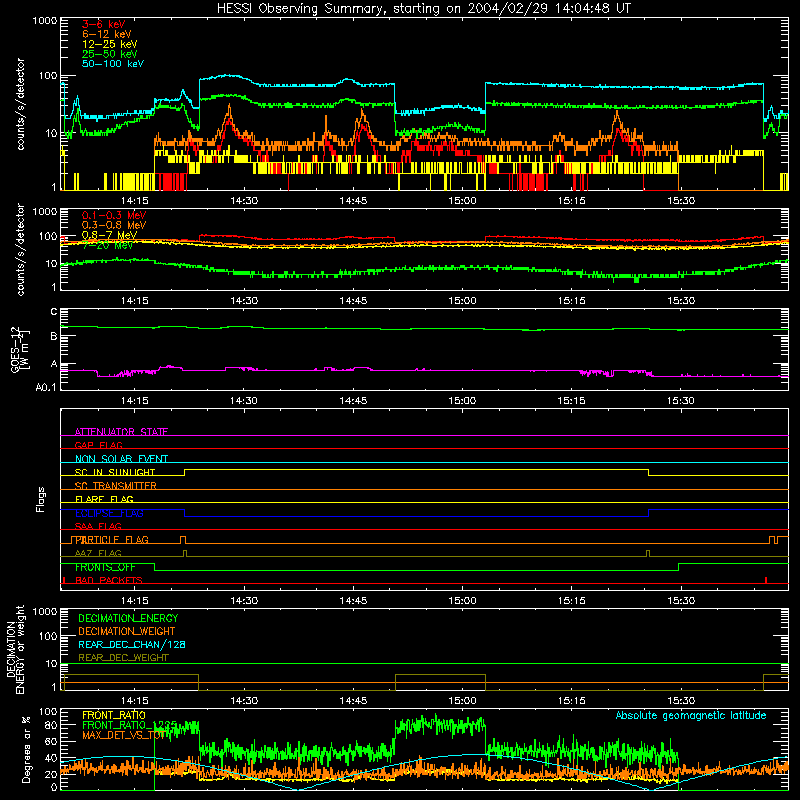
Task: Click the 0.3-0.8 MeV legend entry
Action: coord(114,225)
